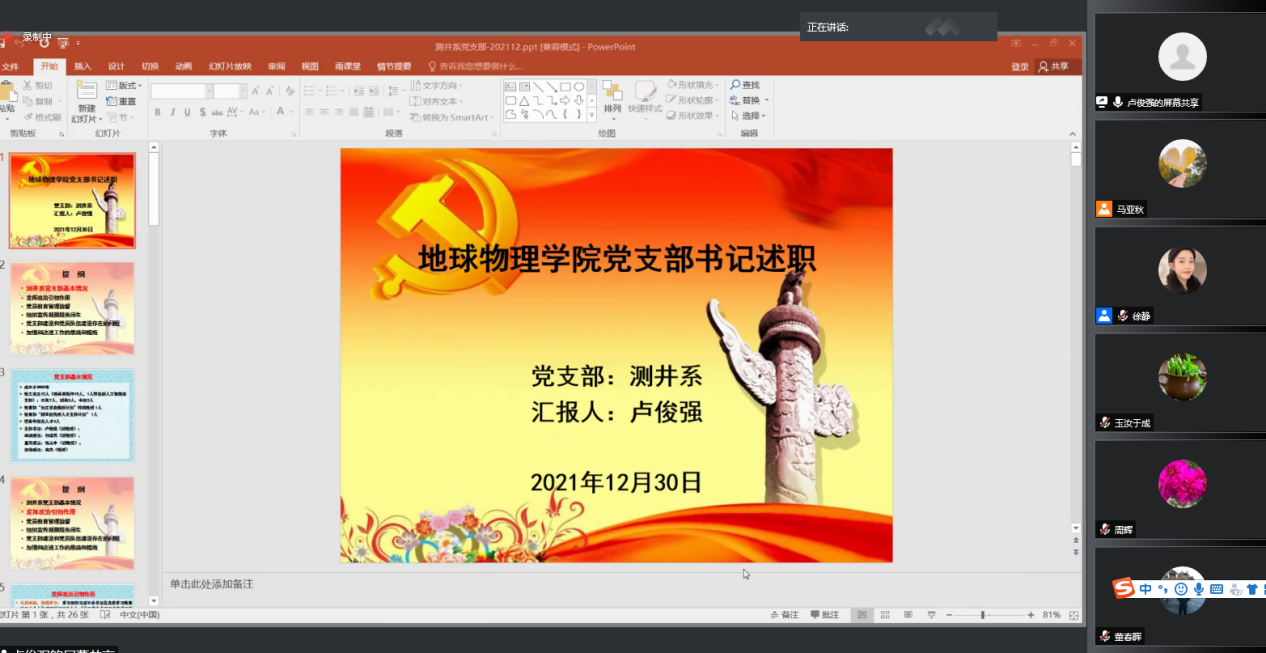
Task: Click the Sign in (登录) button
Action: tap(1019, 67)
